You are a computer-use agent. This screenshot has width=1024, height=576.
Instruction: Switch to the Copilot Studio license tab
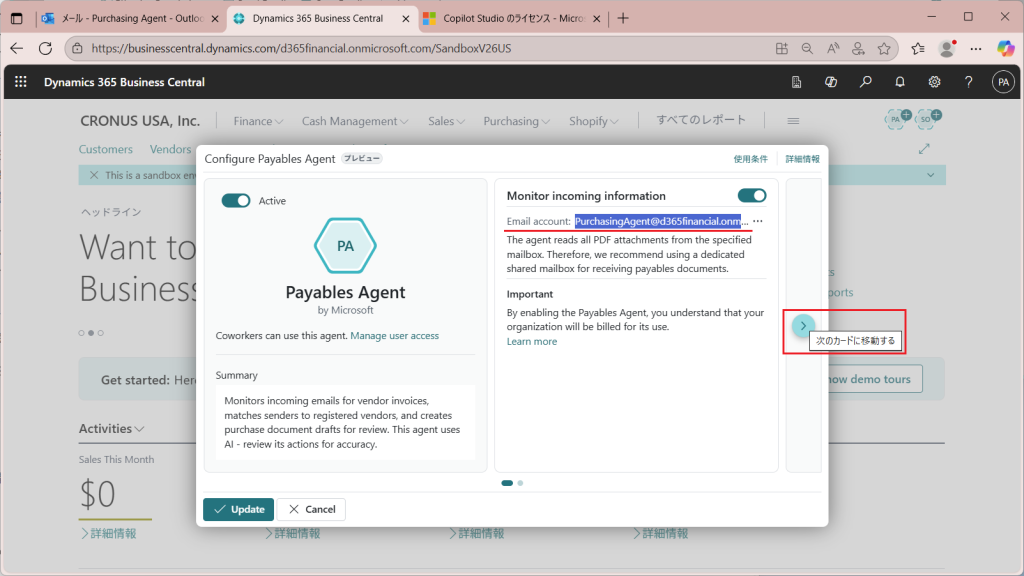[x=513, y=18]
